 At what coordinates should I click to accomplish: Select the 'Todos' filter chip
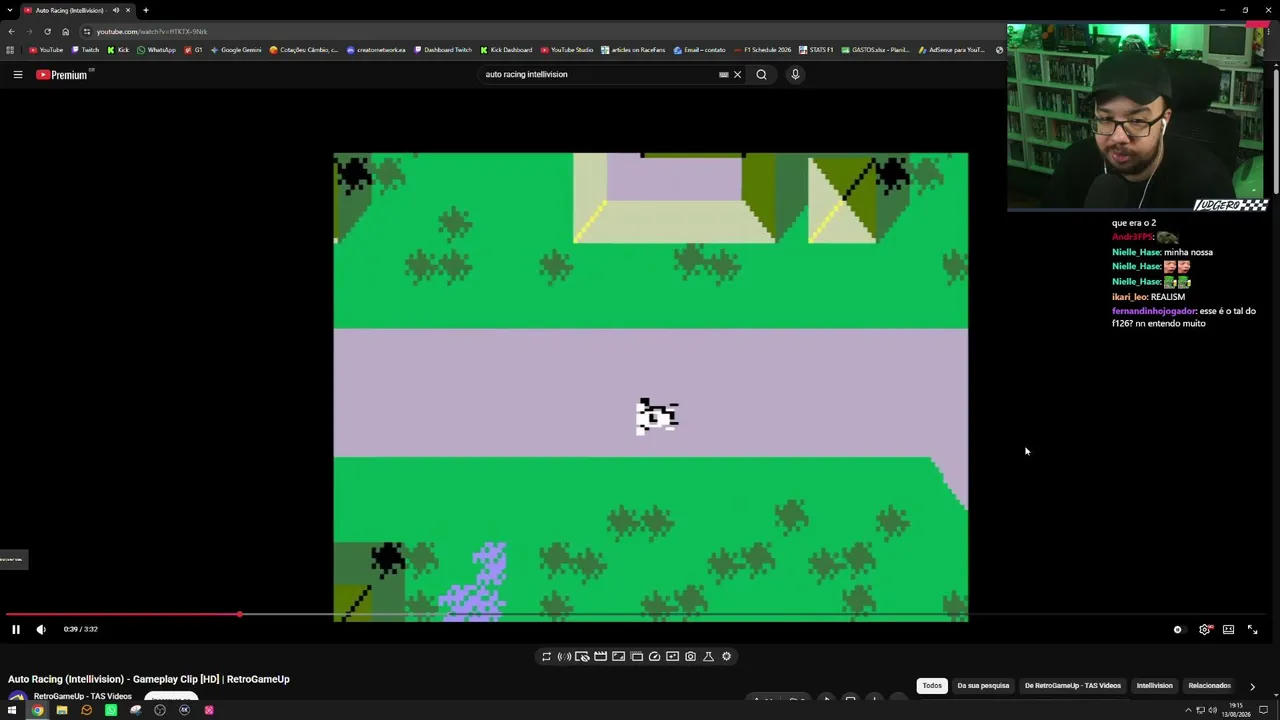(x=932, y=686)
